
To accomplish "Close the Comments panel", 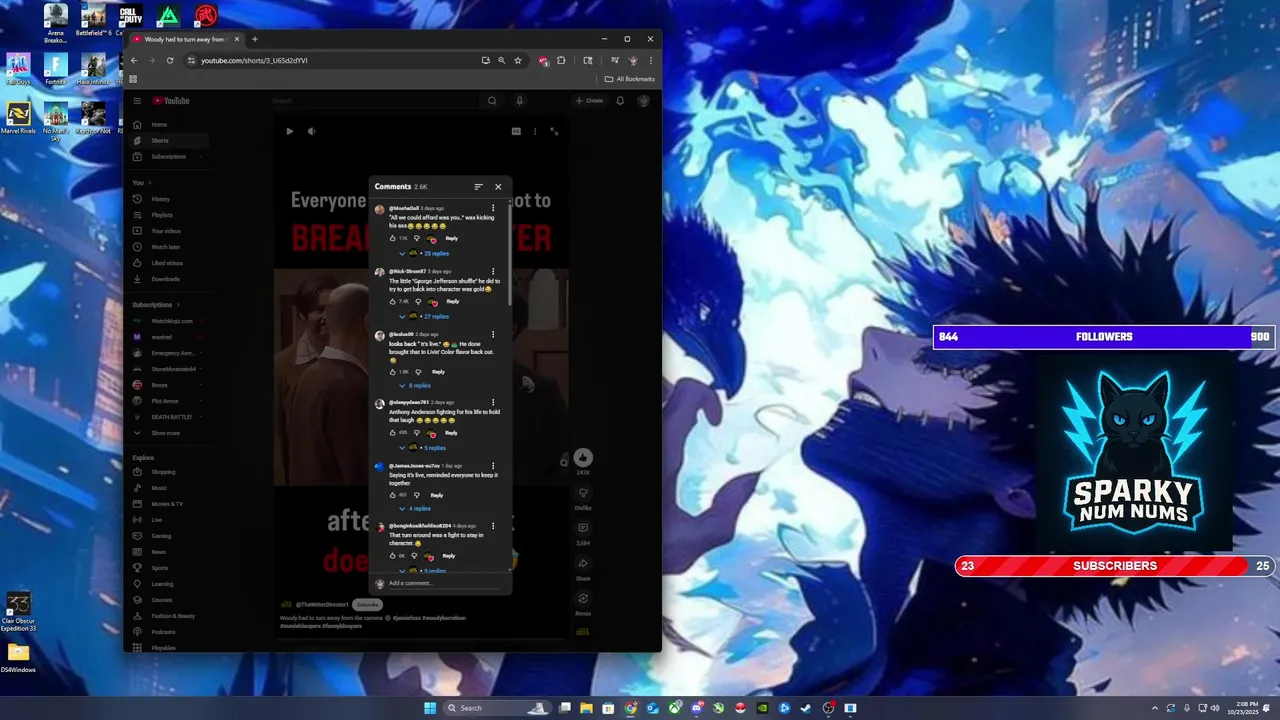I will tap(498, 187).
